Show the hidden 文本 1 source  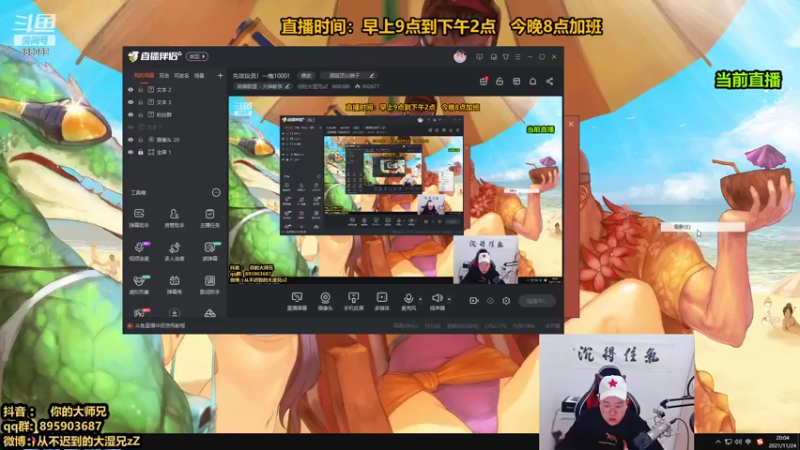click(131, 127)
